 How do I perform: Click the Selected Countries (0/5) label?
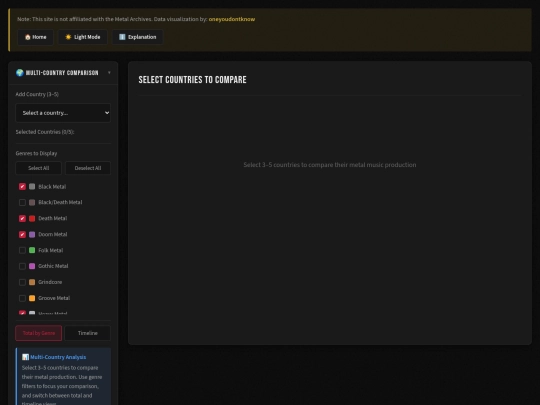coord(45,132)
